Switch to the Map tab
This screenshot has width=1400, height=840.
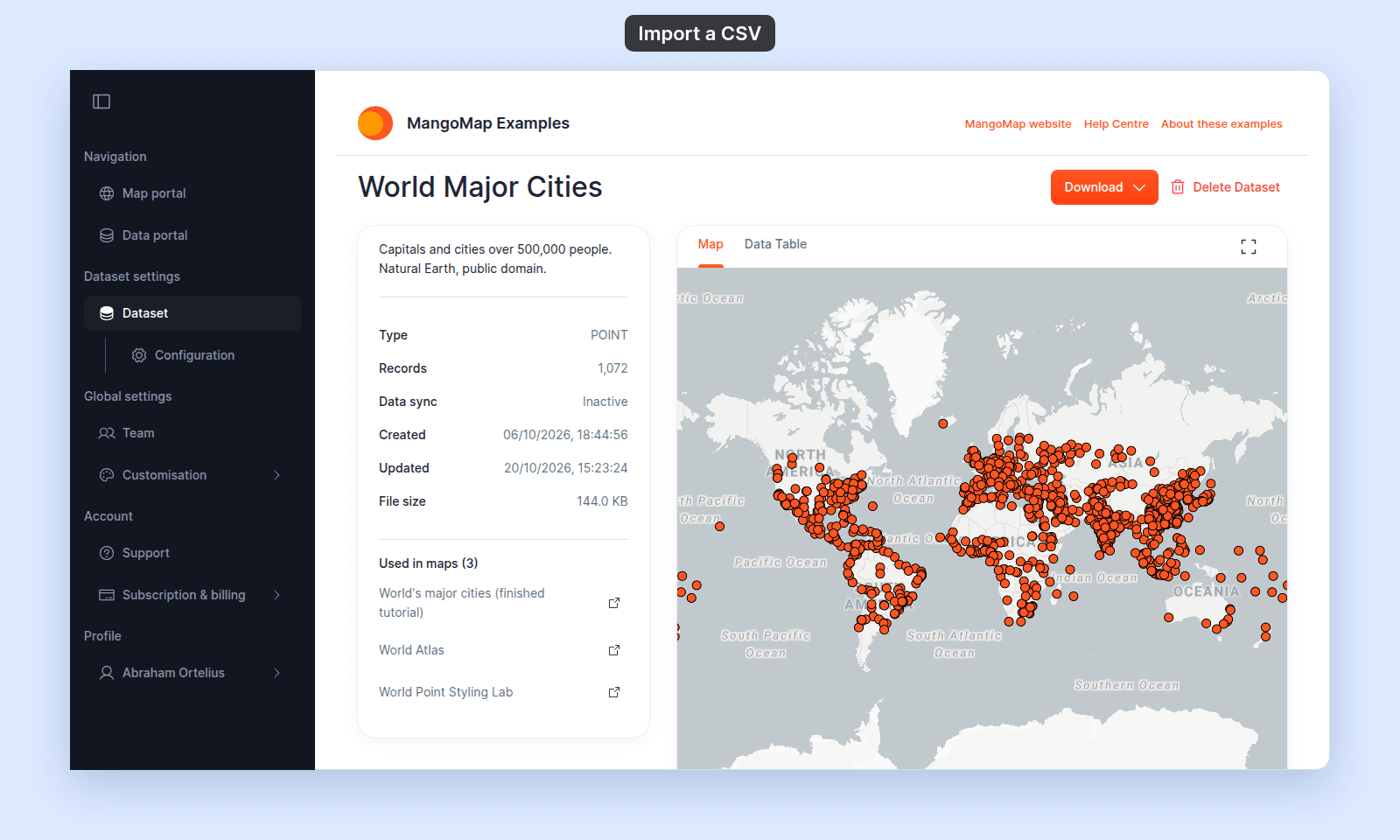click(710, 244)
